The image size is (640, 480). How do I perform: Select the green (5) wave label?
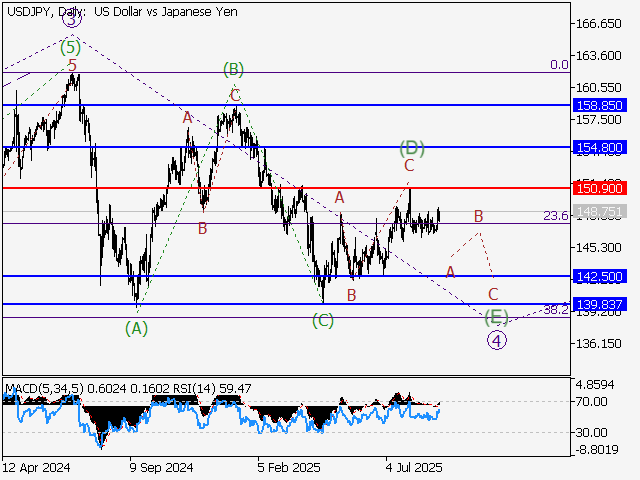[x=70, y=46]
